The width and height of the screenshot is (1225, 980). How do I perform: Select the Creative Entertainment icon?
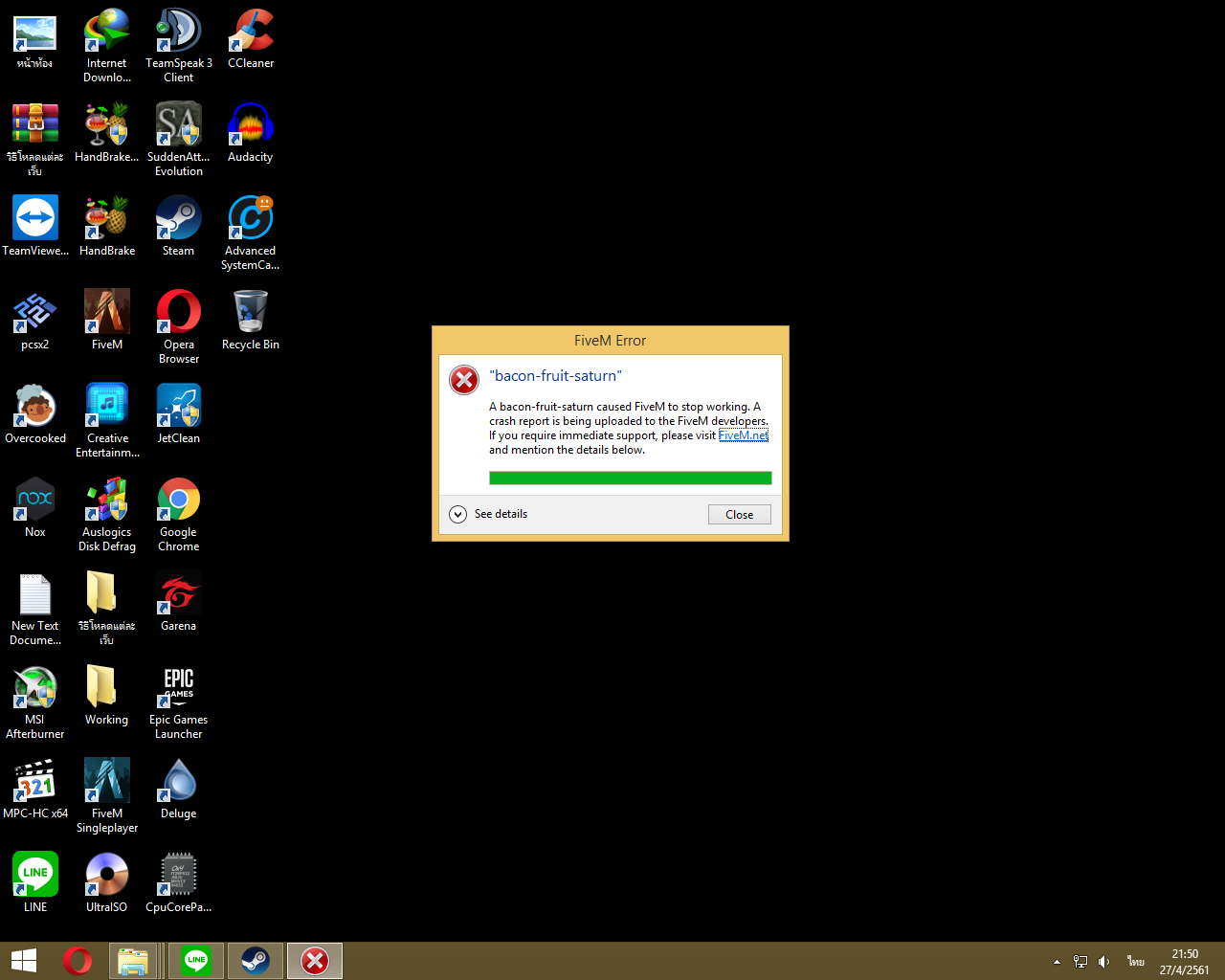107,420
